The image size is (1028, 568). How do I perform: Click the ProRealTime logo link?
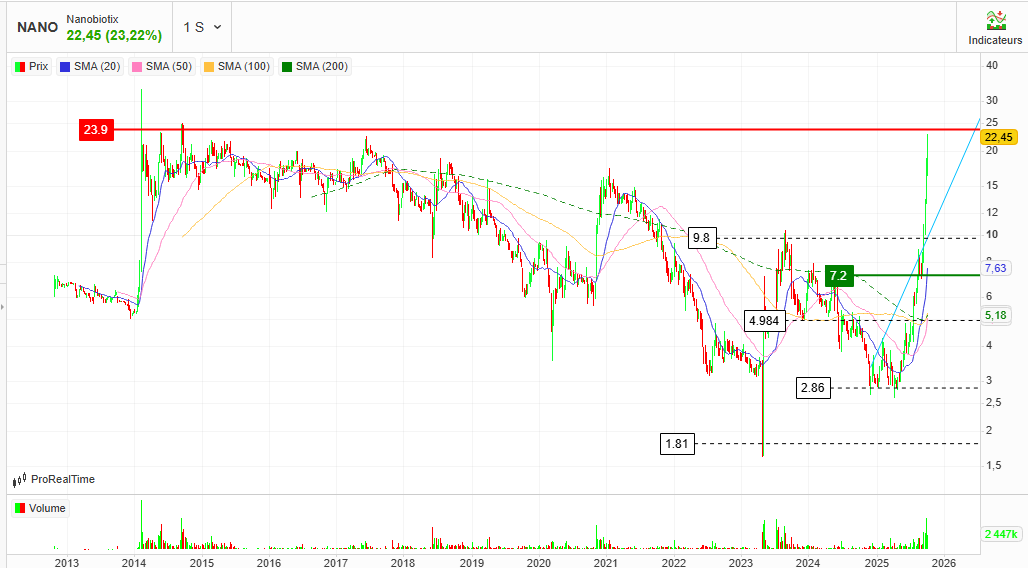[54, 479]
